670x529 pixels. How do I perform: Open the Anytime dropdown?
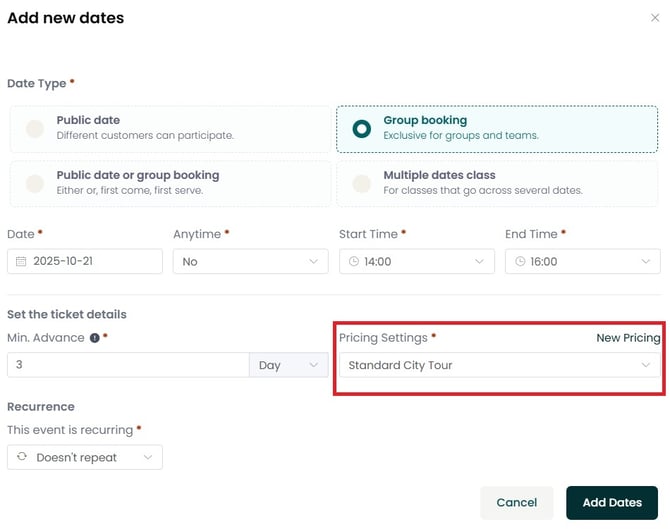250,262
